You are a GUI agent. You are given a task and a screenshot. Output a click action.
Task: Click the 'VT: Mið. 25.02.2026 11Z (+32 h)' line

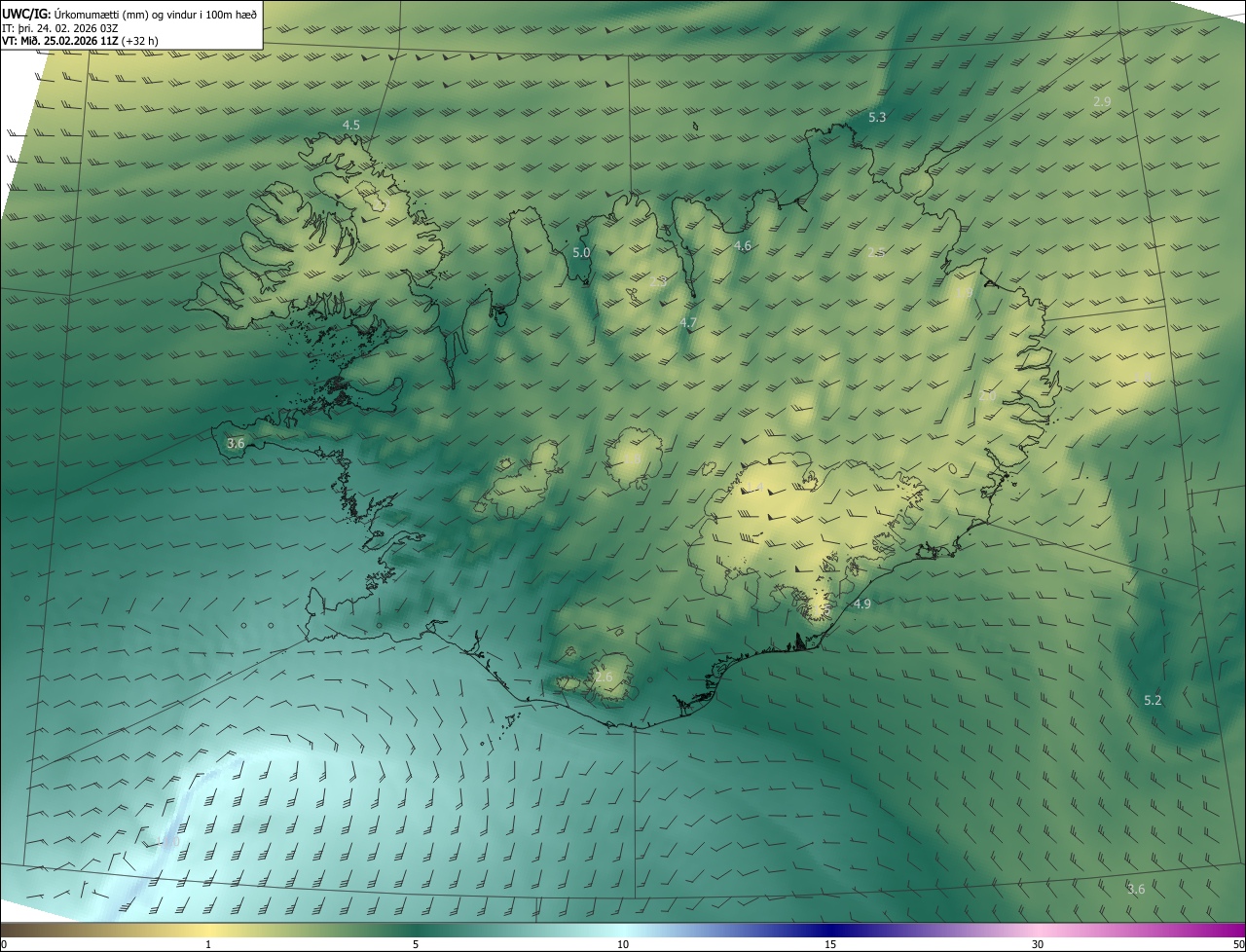coord(80,41)
